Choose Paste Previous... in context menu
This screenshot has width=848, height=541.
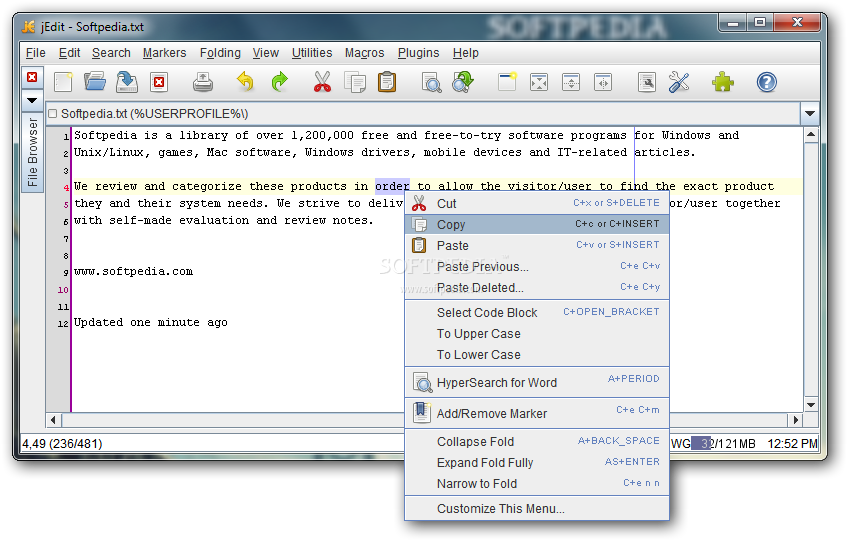pyautogui.click(x=537, y=267)
